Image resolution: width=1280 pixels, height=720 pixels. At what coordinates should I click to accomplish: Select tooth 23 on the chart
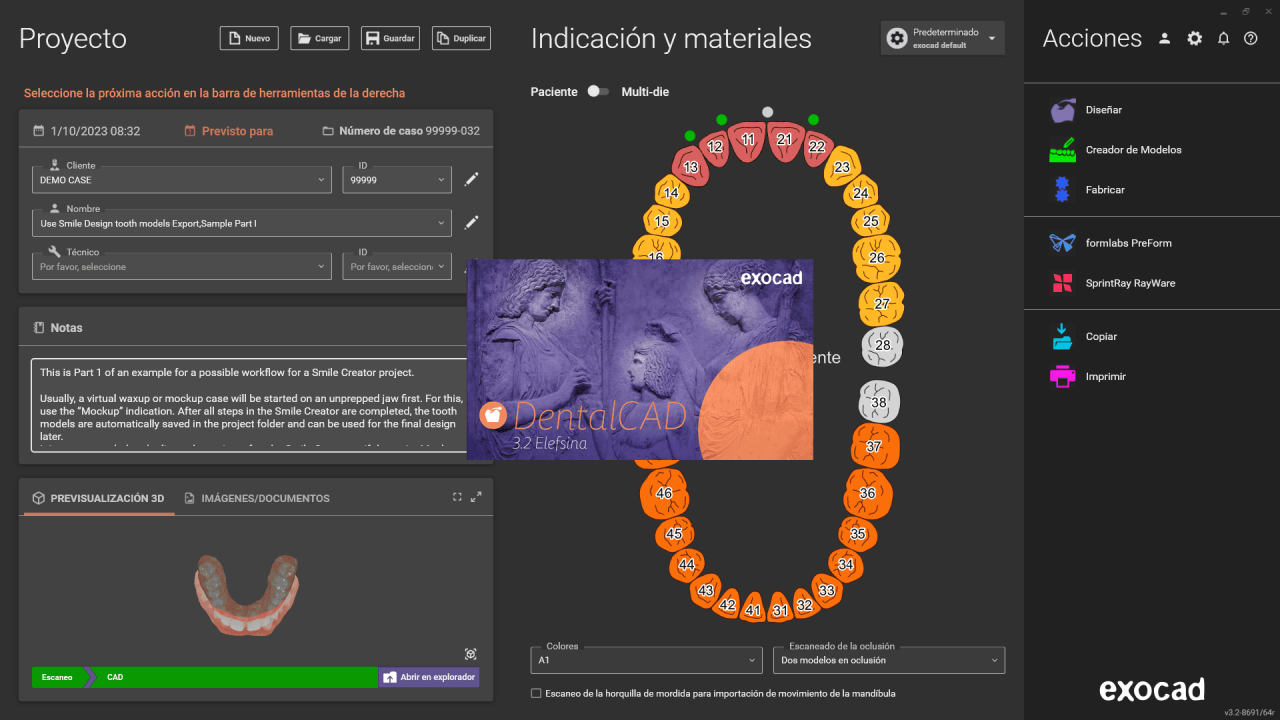[842, 167]
